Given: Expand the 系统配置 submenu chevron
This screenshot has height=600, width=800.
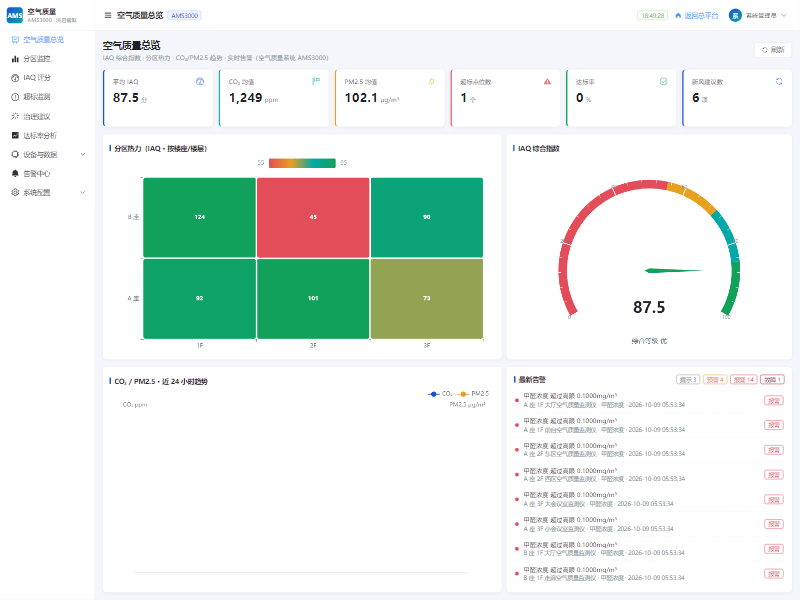Looking at the screenshot, I should [x=83, y=192].
